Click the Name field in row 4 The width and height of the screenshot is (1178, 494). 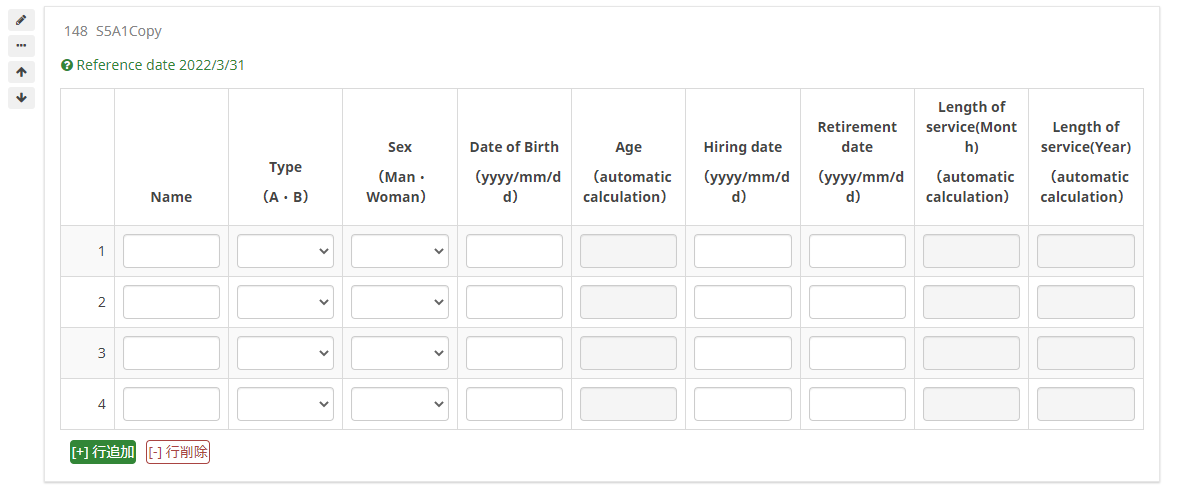[x=171, y=404]
